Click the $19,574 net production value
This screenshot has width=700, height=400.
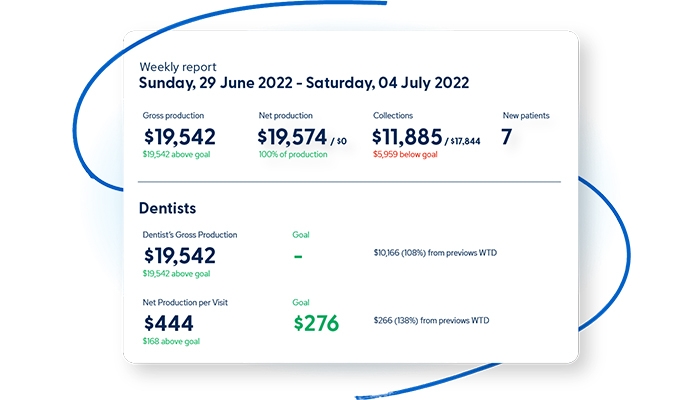click(x=299, y=137)
